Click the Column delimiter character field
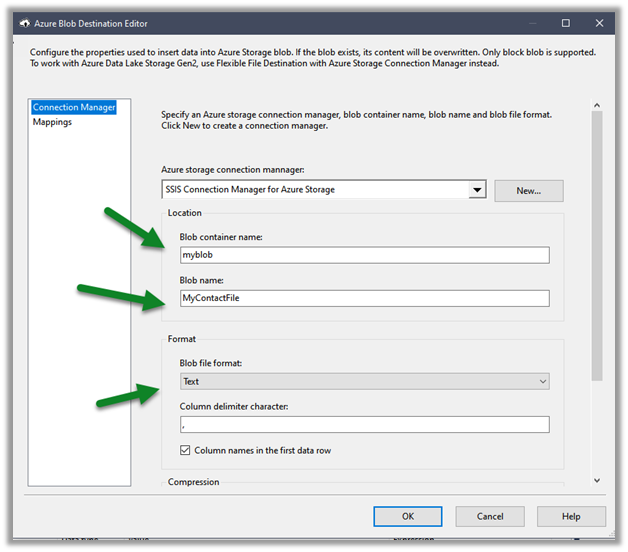The image size is (628, 552). tap(364, 425)
